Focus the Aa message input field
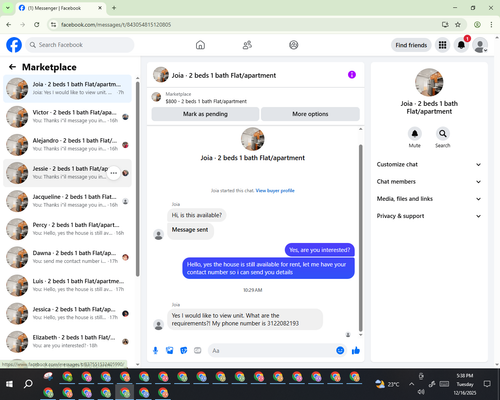Screen dimensions: 500x400 [272, 351]
